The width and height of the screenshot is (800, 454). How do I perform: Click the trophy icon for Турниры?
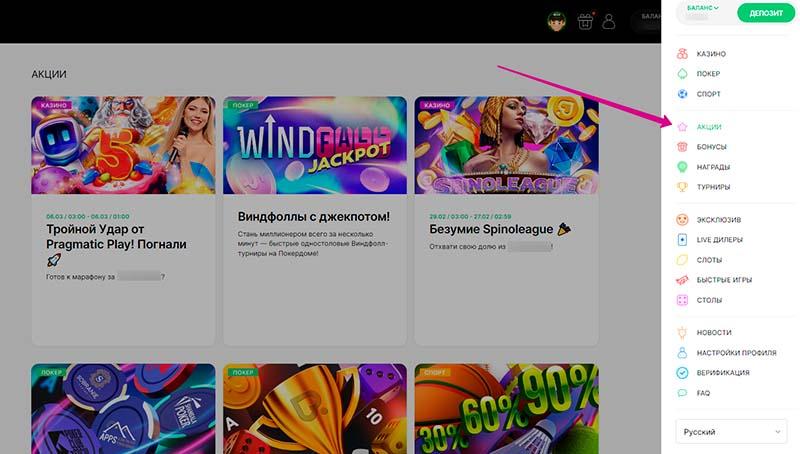(682, 187)
